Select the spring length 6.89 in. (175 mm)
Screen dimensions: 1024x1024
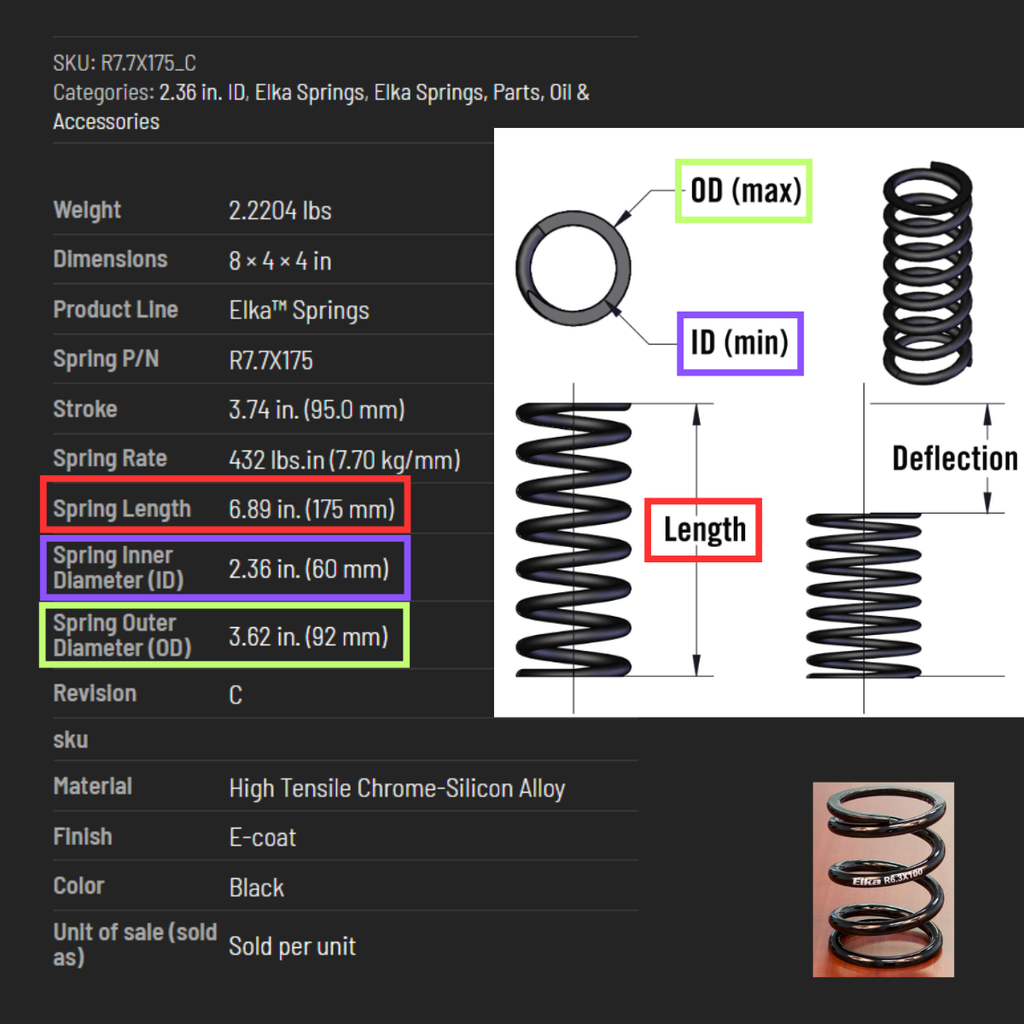point(312,509)
